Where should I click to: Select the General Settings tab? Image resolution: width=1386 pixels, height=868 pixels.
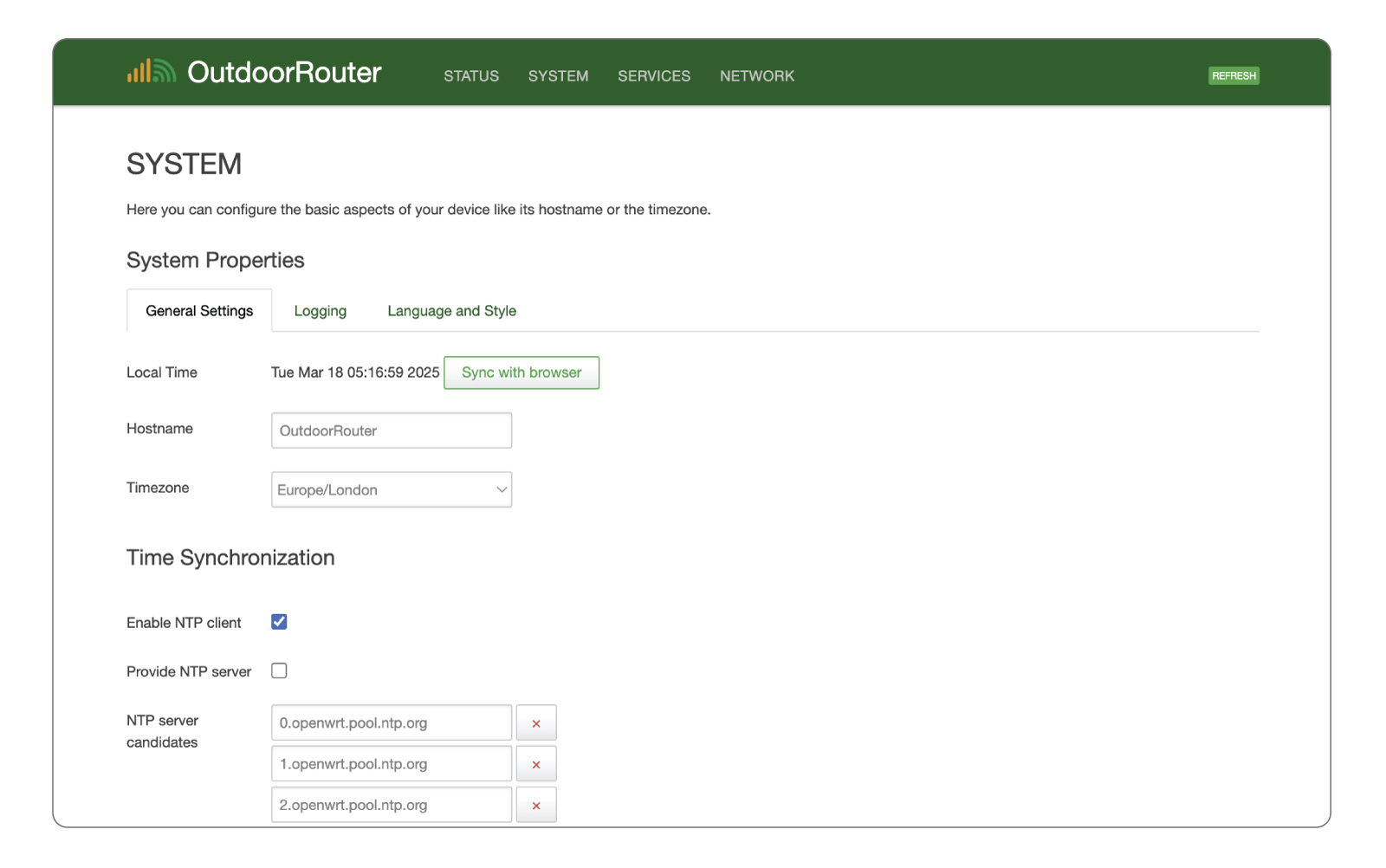[x=199, y=311]
